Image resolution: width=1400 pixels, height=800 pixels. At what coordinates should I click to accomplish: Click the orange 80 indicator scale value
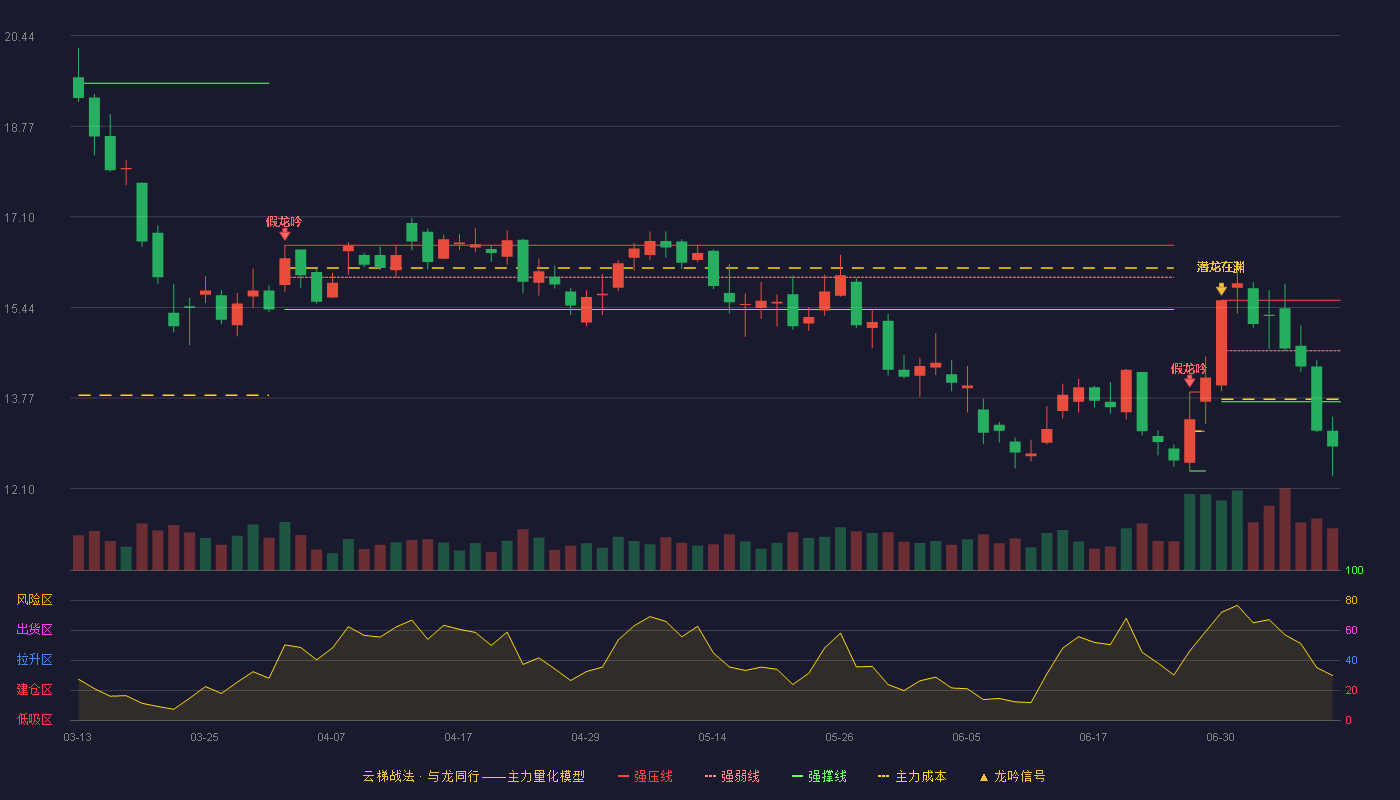click(x=1351, y=600)
